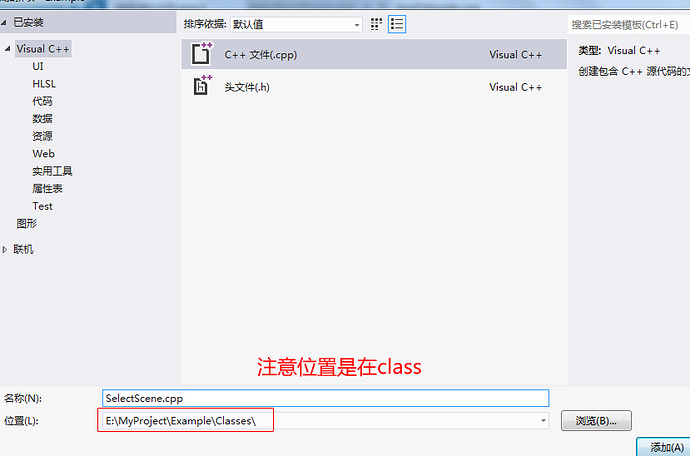Viewport: 690px width, 456px height.
Task: Select HLSL category in tree
Action: [x=44, y=84]
